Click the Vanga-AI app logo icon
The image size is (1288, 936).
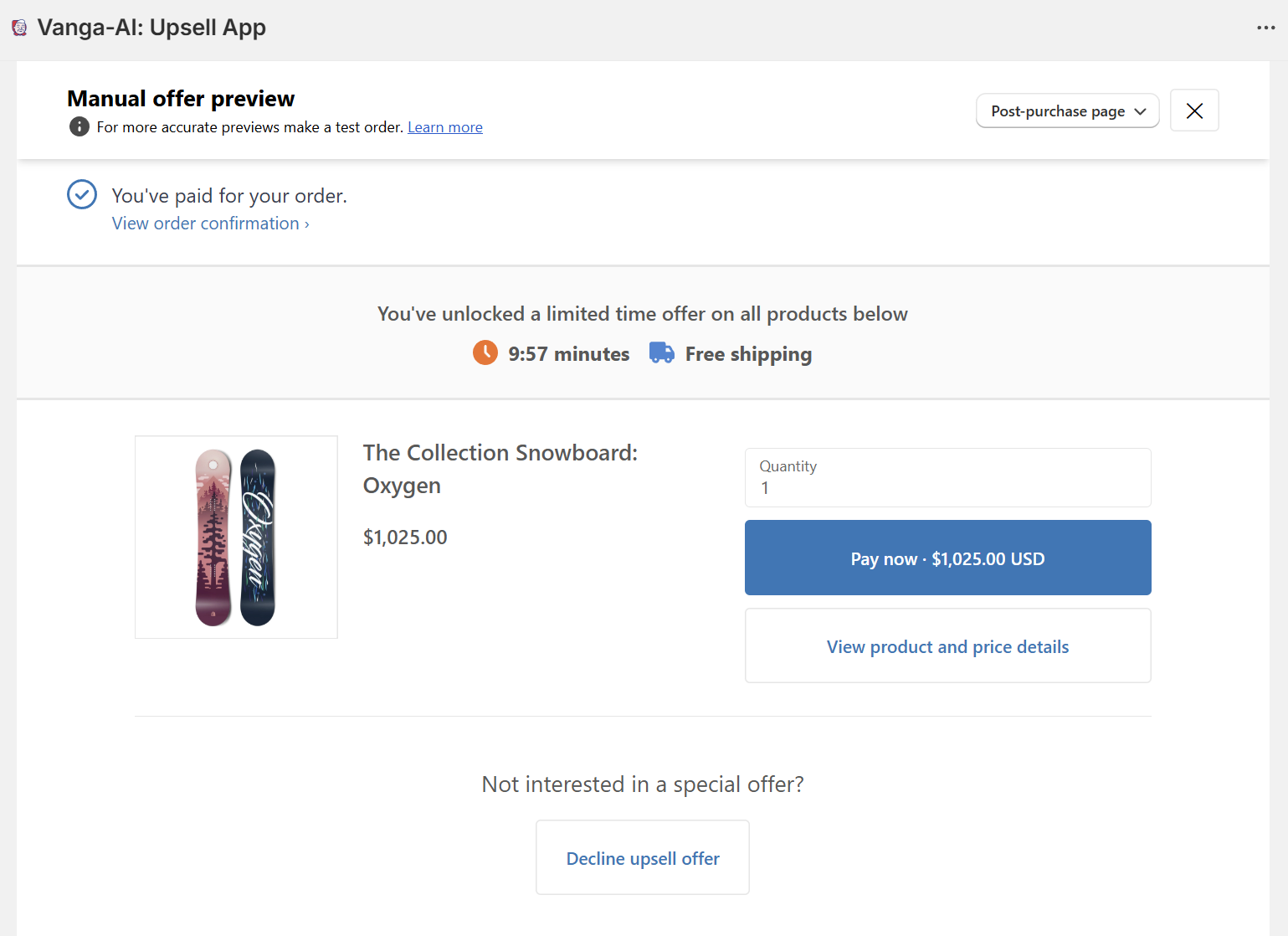(x=19, y=28)
